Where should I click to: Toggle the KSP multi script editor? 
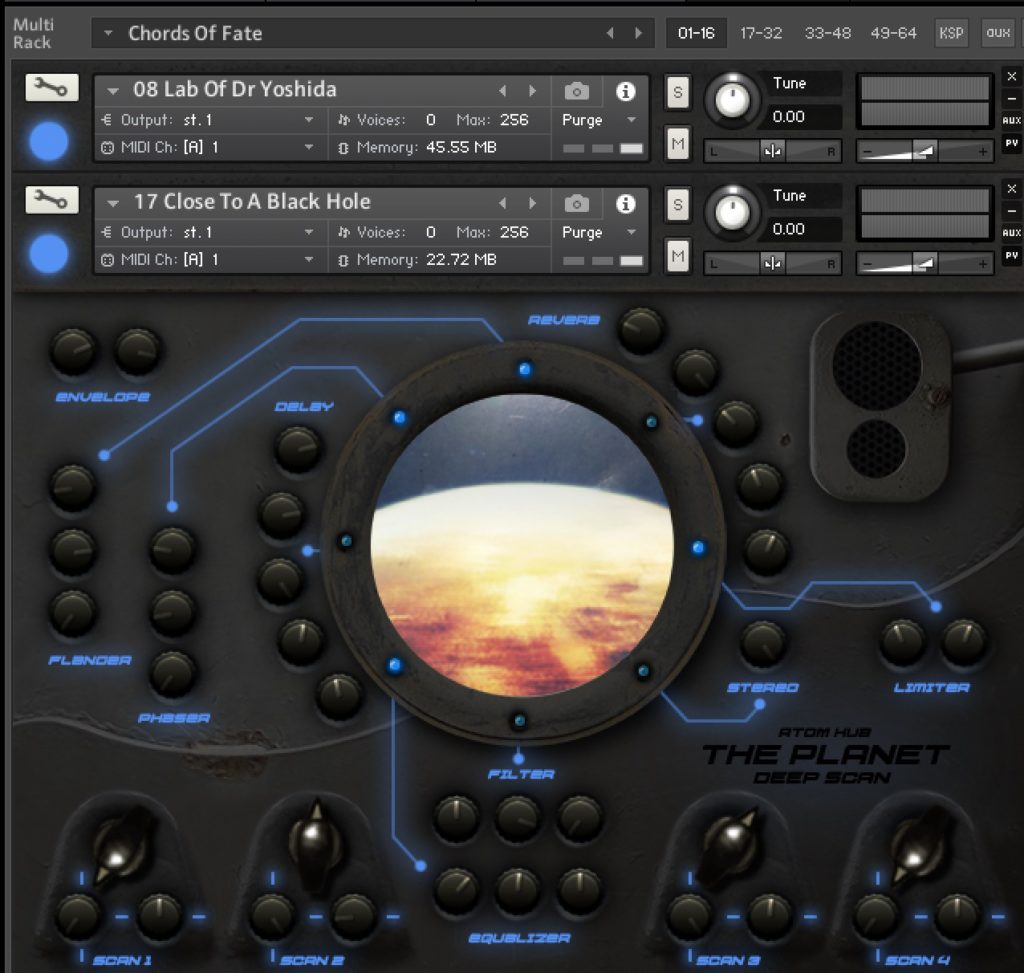coord(952,33)
